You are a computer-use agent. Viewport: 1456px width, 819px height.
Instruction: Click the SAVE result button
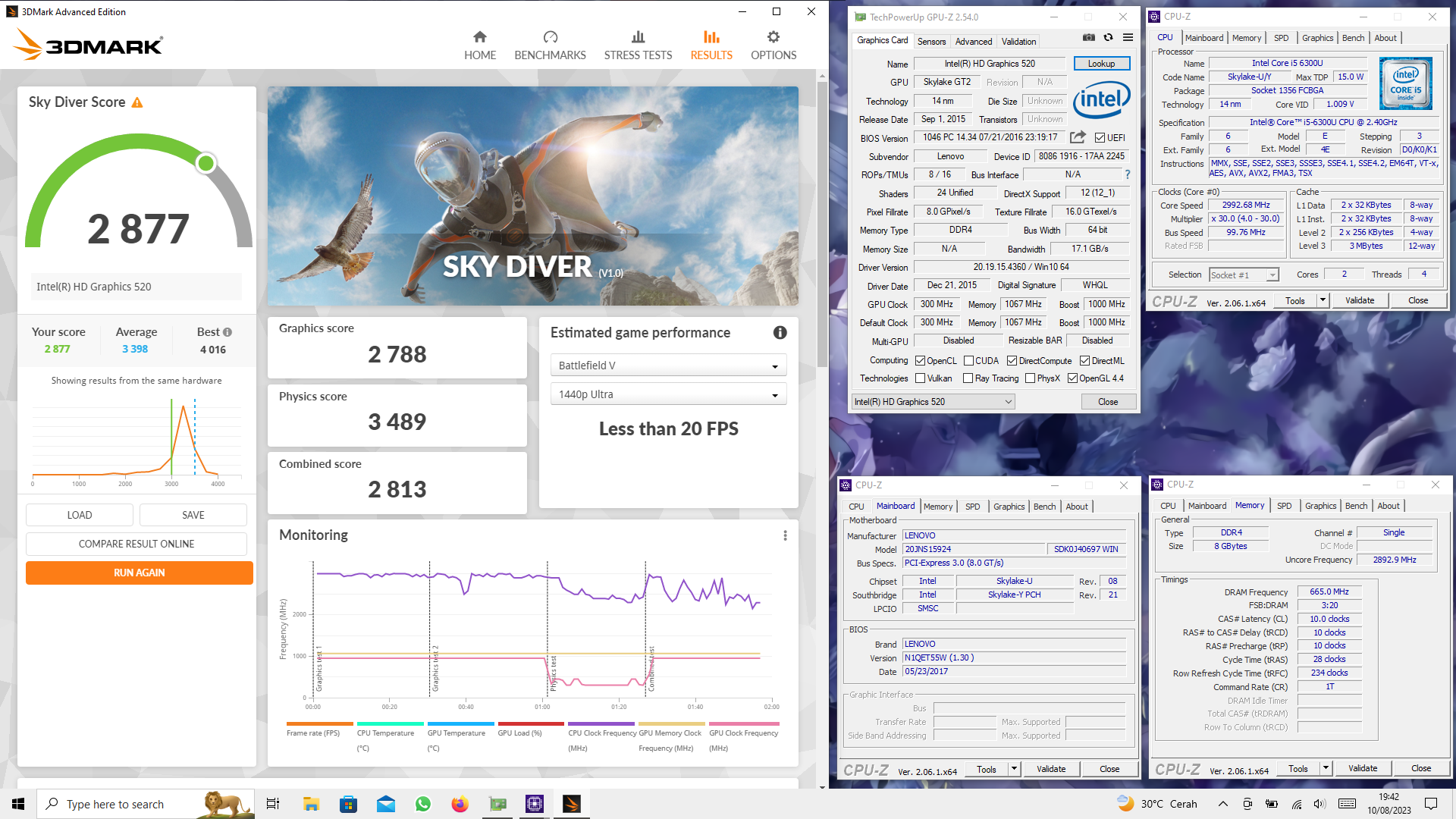pos(193,515)
